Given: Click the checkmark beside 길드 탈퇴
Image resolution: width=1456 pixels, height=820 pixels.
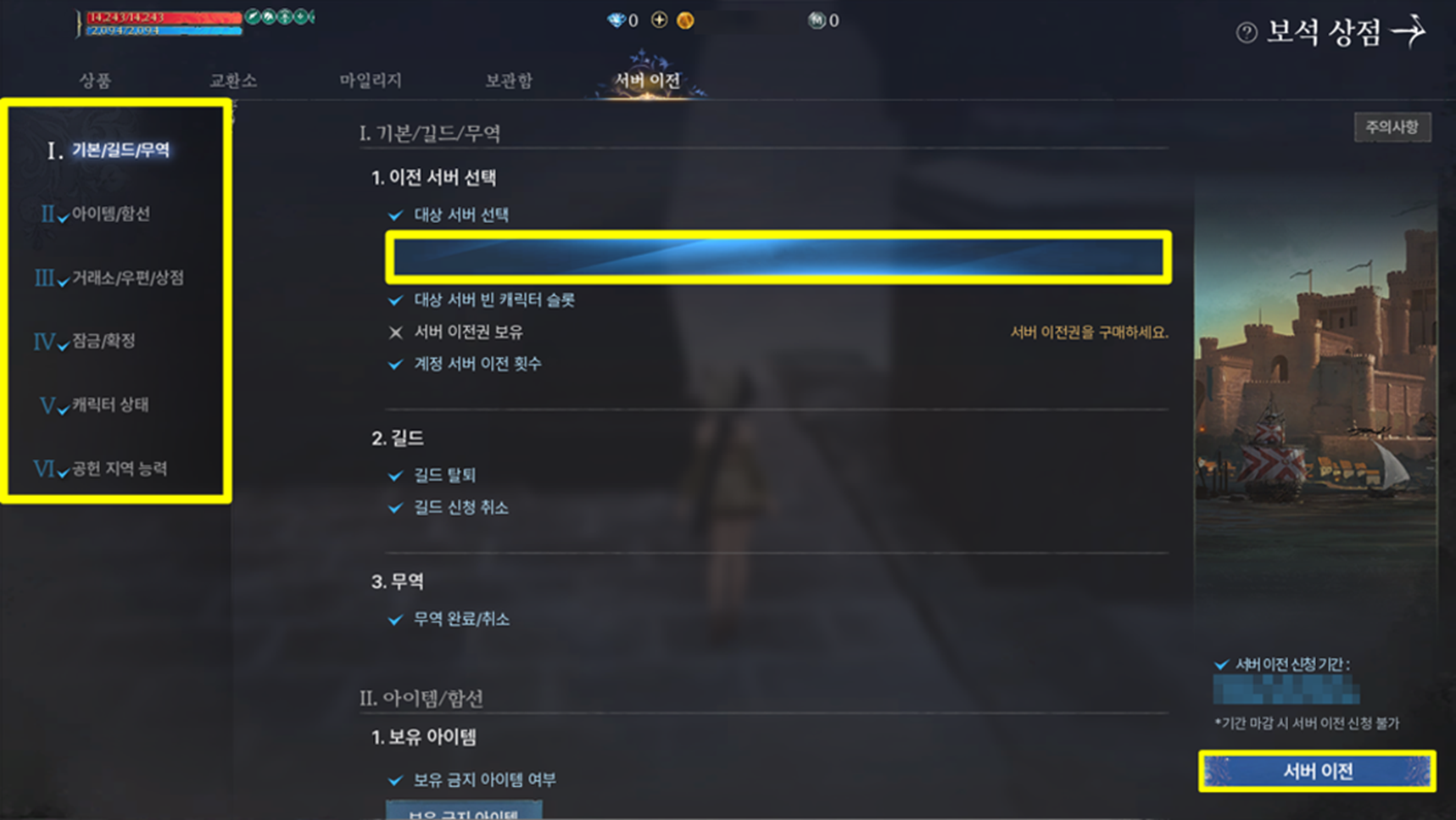Looking at the screenshot, I should click(x=395, y=476).
